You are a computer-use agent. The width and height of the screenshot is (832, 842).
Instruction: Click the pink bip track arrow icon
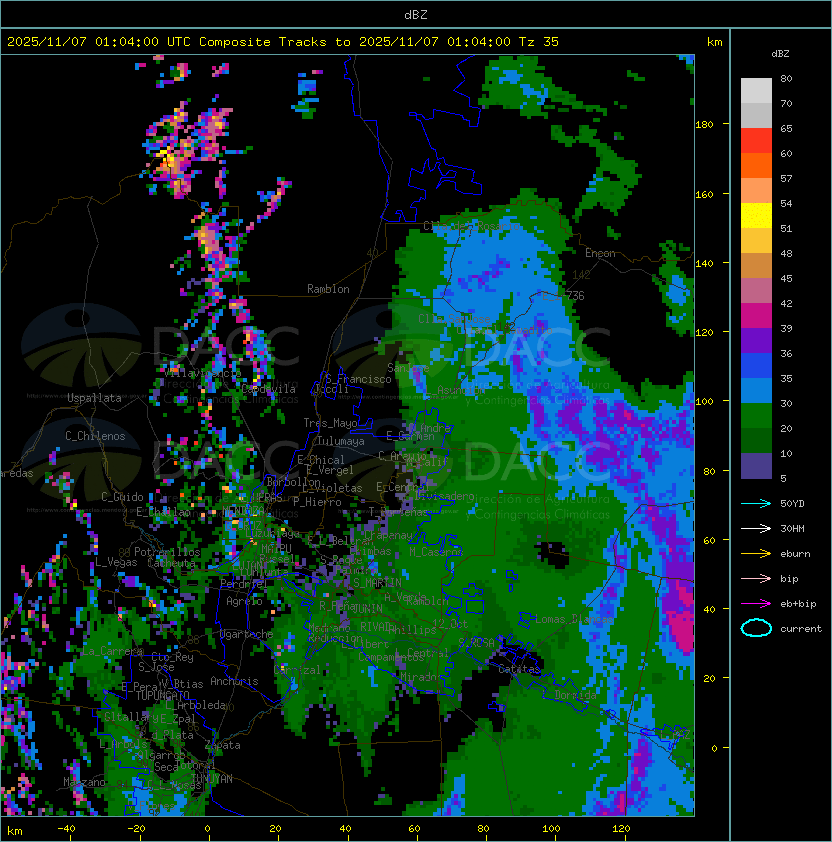tap(756, 578)
